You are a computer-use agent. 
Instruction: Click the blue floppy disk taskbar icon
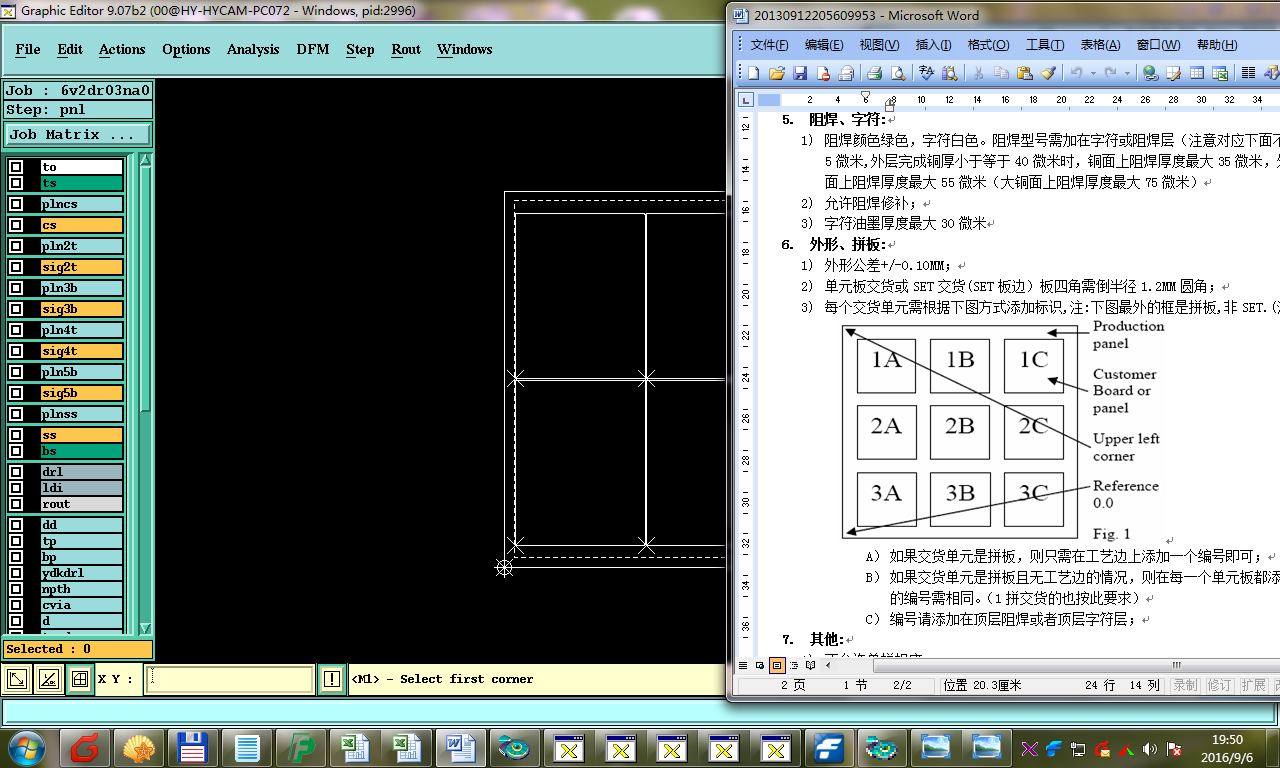tap(192, 747)
